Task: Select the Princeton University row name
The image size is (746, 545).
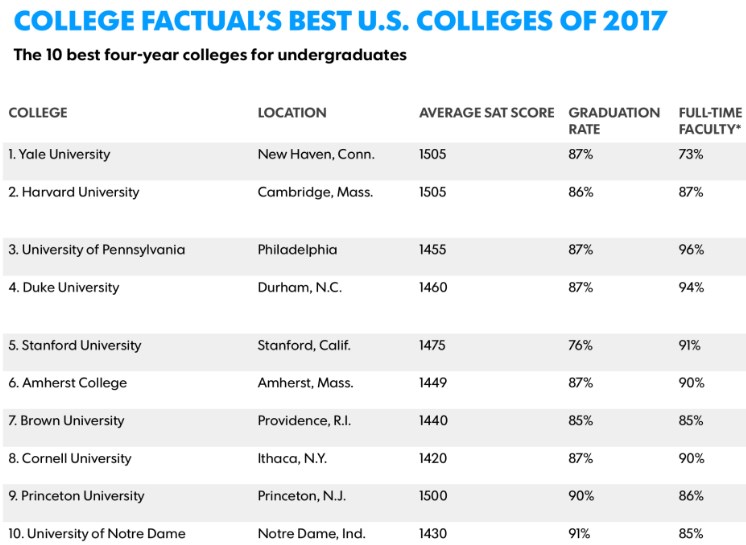Action: click(76, 496)
